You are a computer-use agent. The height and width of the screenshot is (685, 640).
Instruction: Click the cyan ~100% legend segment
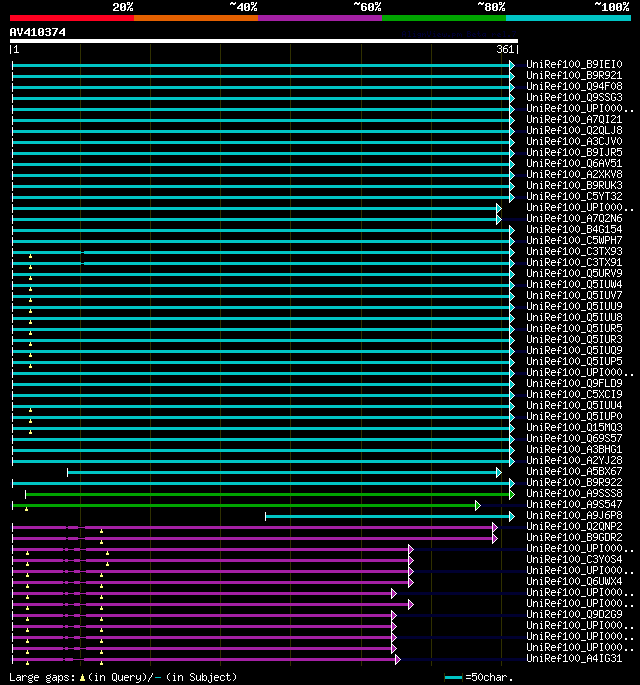coord(569,18)
